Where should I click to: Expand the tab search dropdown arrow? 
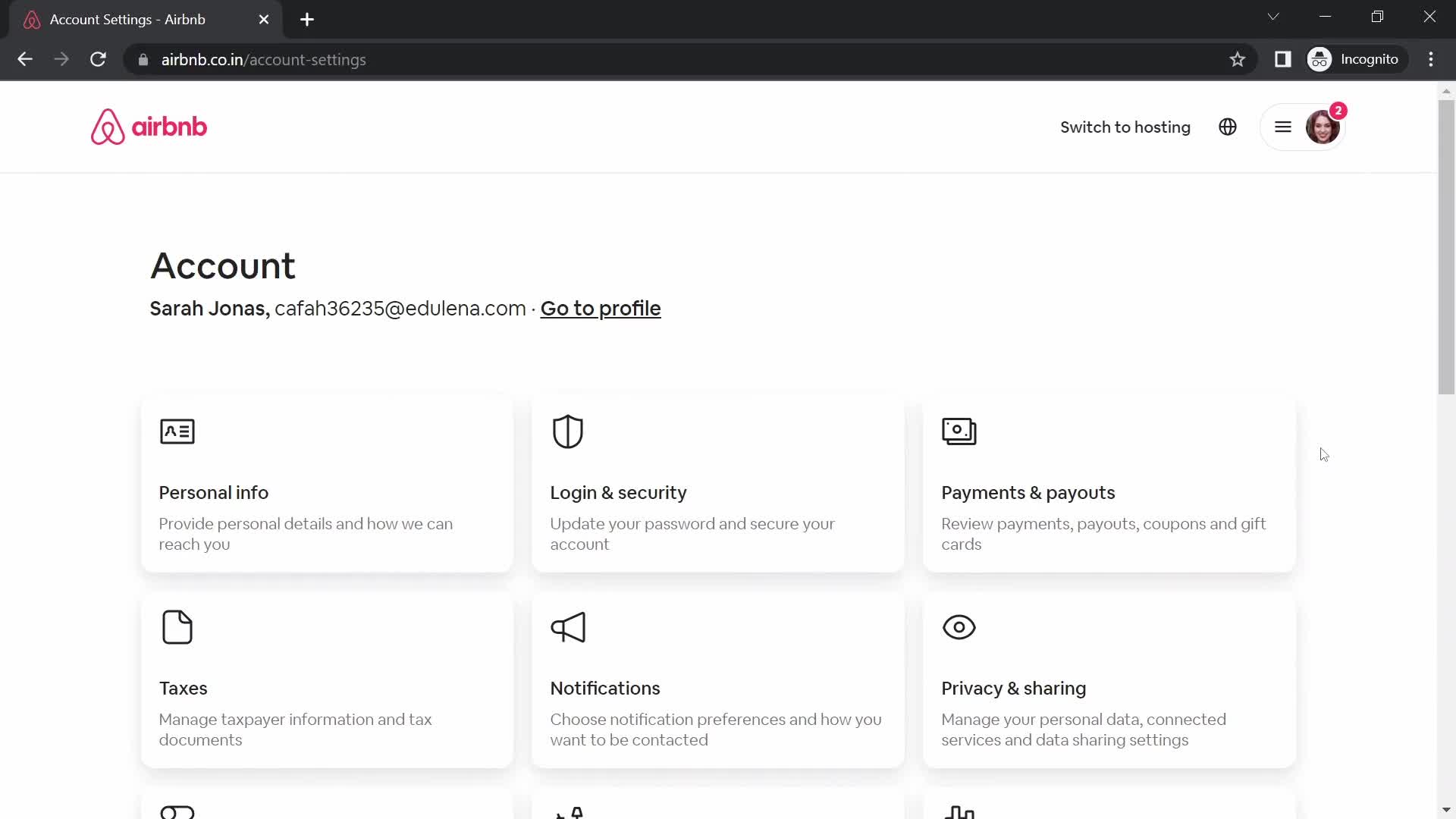click(x=1273, y=17)
